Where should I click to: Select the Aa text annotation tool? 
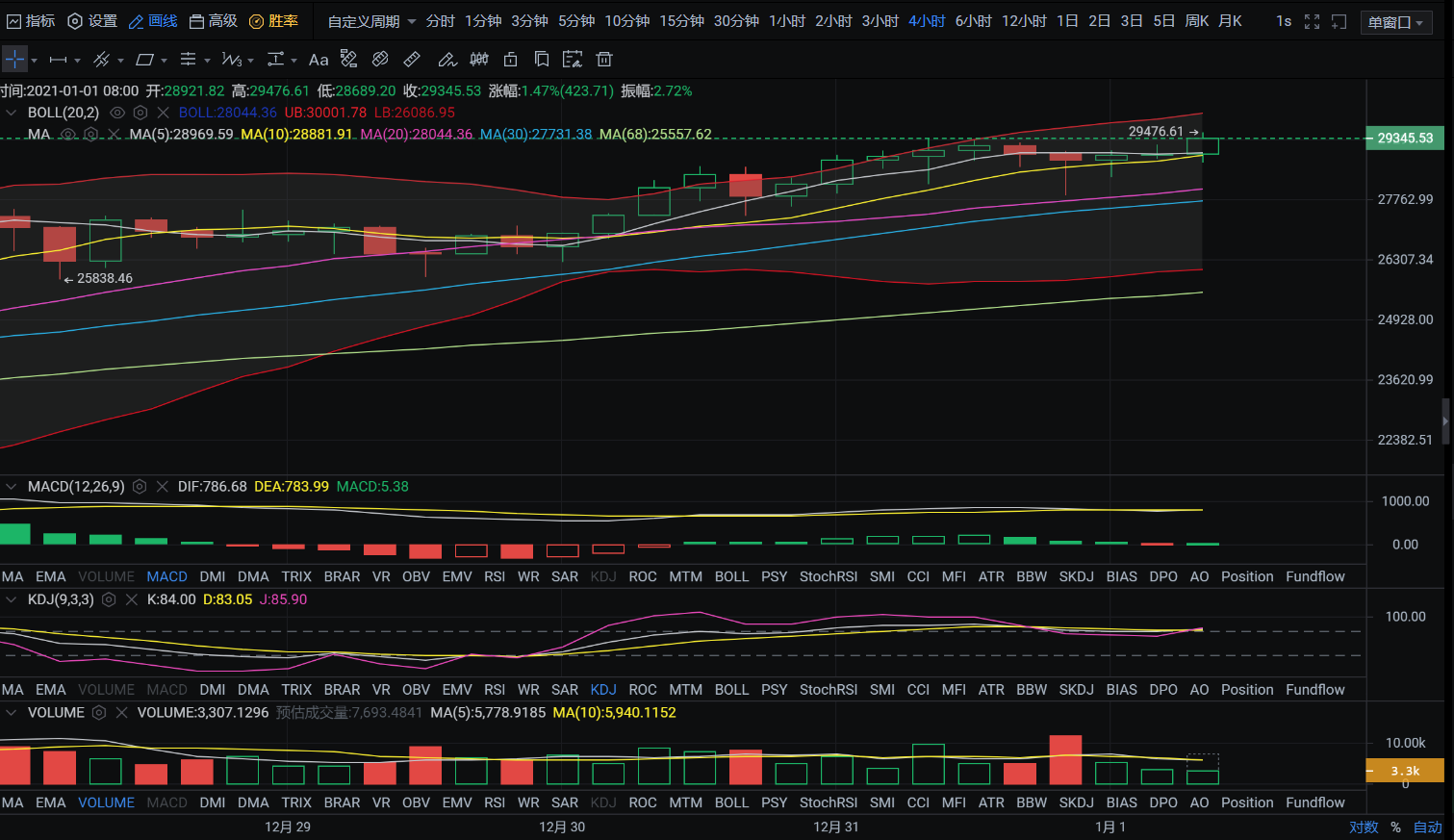(319, 60)
